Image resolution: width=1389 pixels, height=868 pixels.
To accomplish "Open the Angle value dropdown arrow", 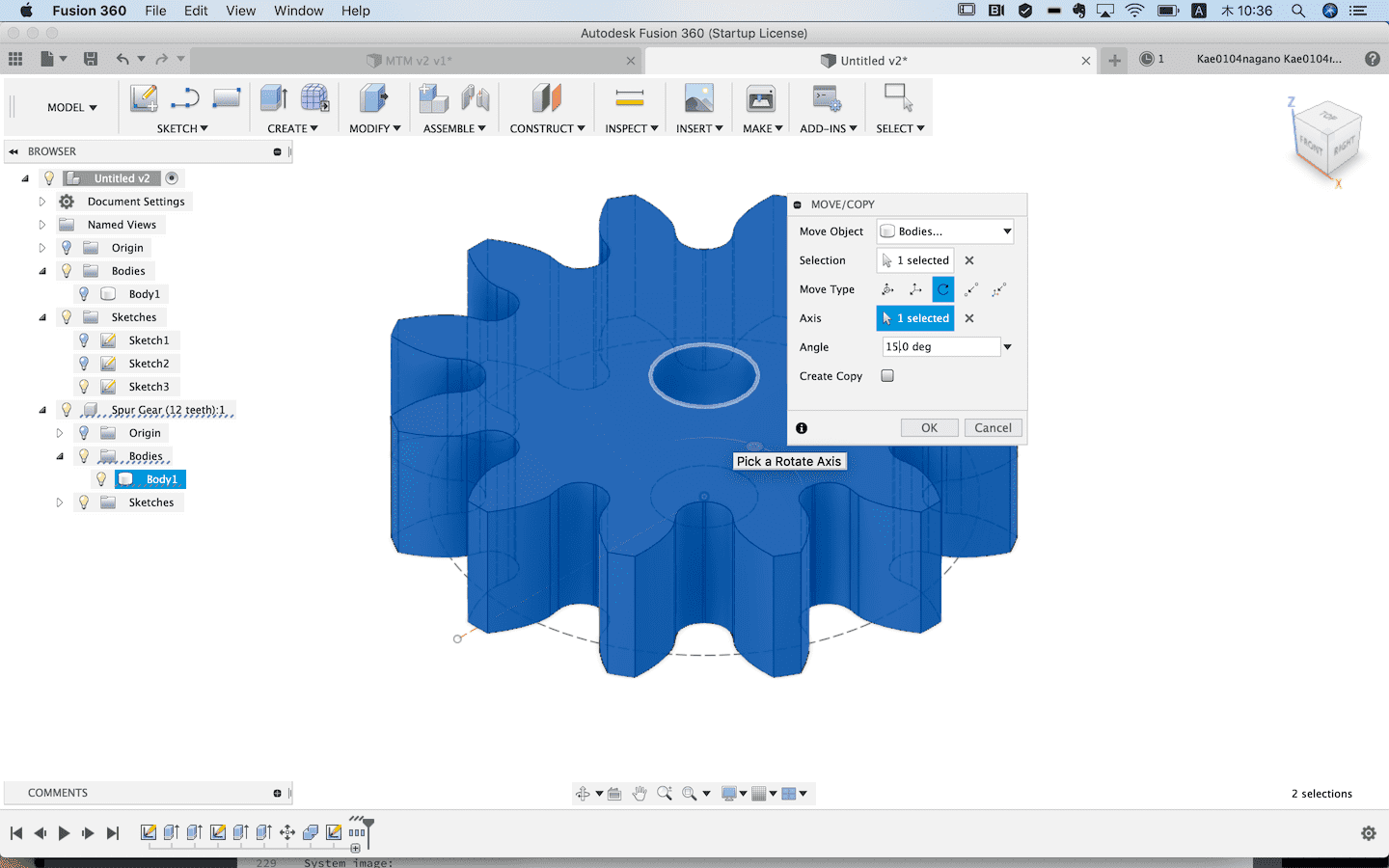I will coord(1008,347).
